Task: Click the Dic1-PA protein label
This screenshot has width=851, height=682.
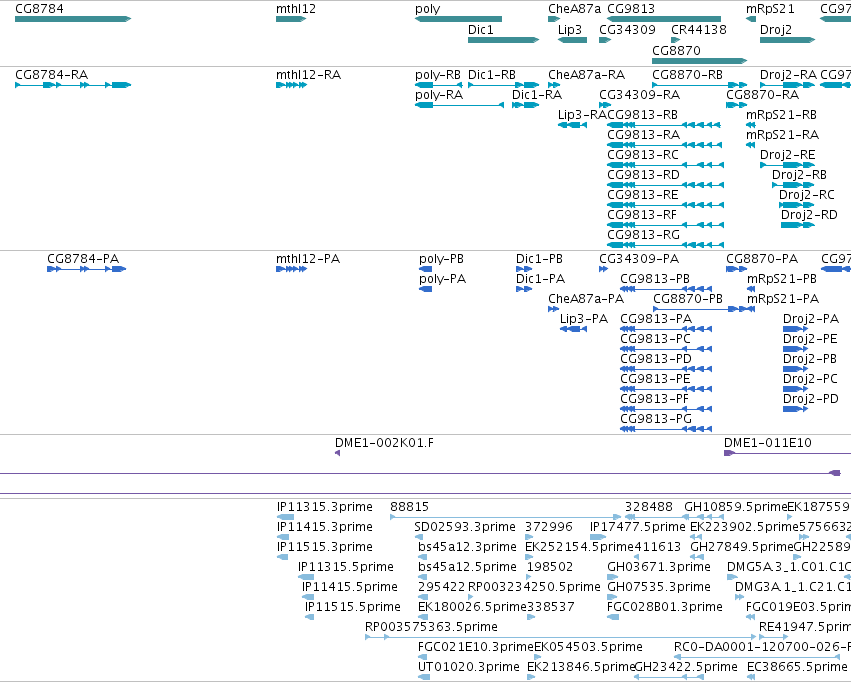Action: 541,278
